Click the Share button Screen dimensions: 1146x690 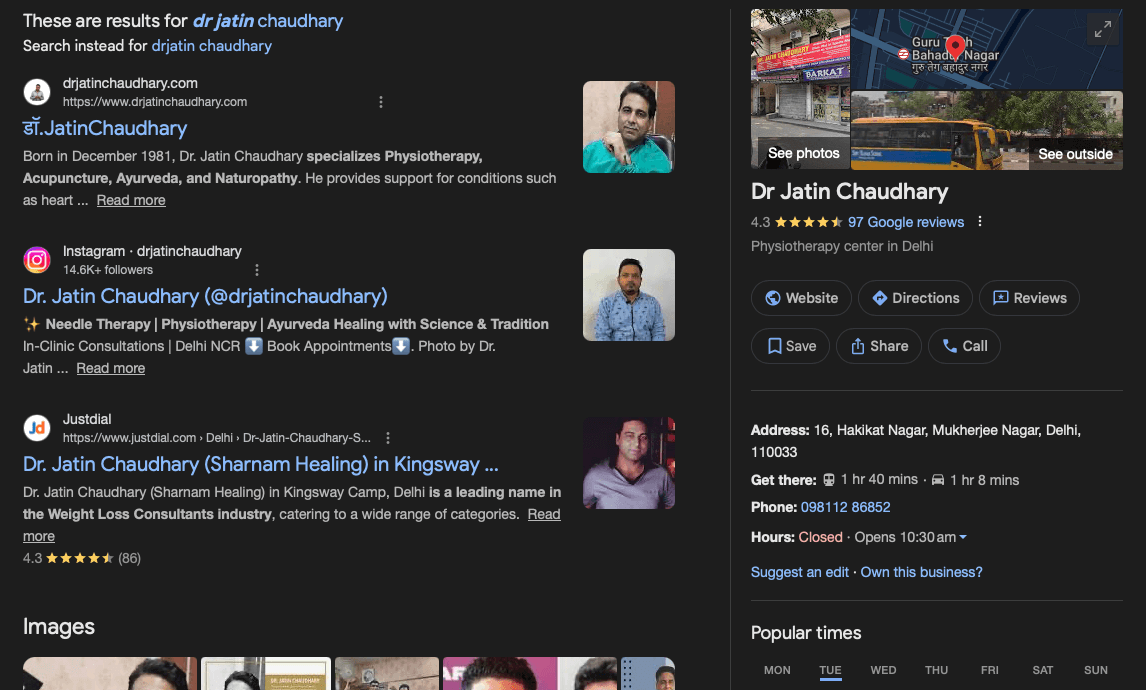[879, 346]
